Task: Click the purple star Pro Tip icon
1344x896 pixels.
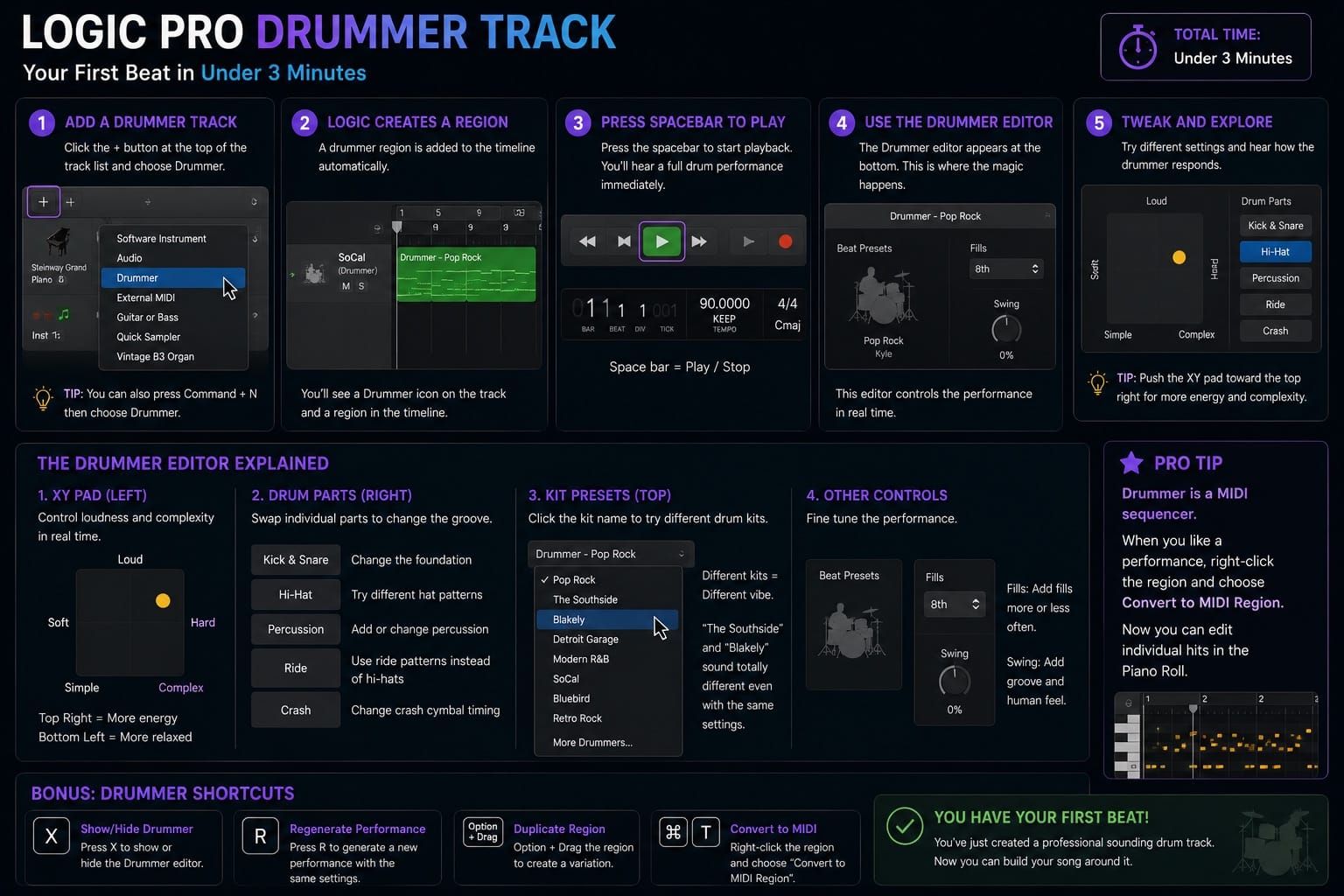Action: [x=1131, y=462]
